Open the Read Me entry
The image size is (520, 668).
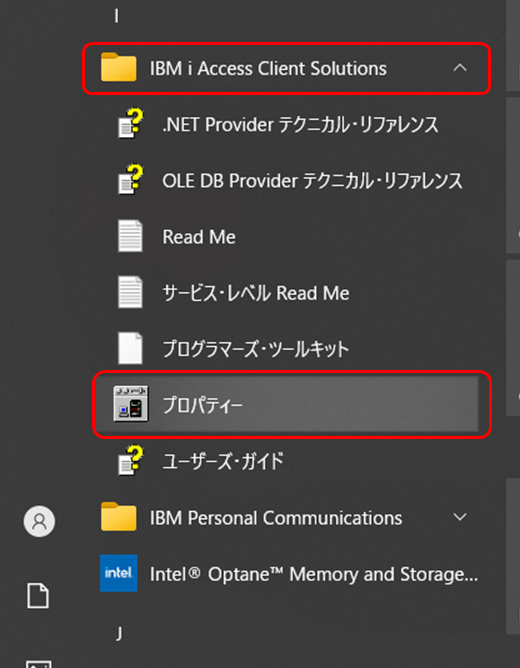pos(199,237)
